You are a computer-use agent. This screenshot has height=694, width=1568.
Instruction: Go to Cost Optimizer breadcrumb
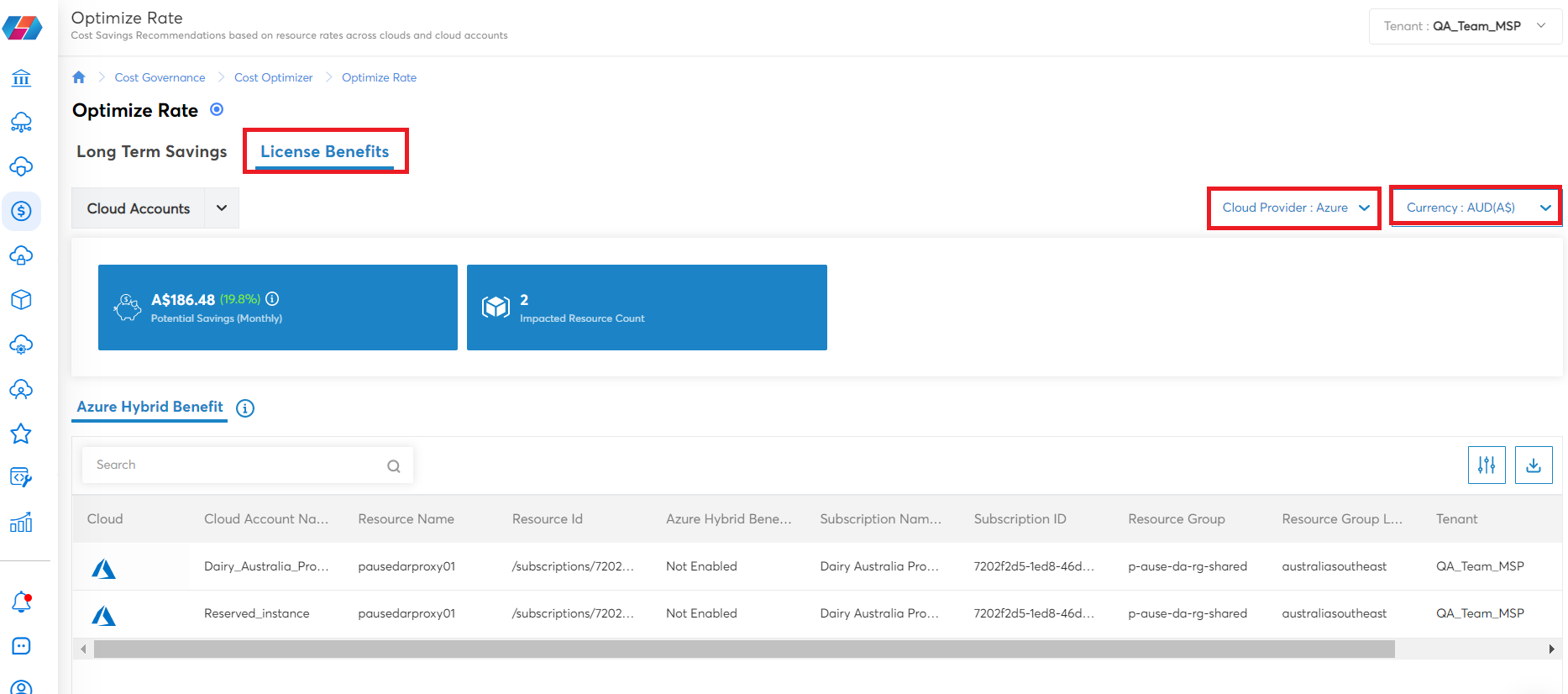coord(273,77)
